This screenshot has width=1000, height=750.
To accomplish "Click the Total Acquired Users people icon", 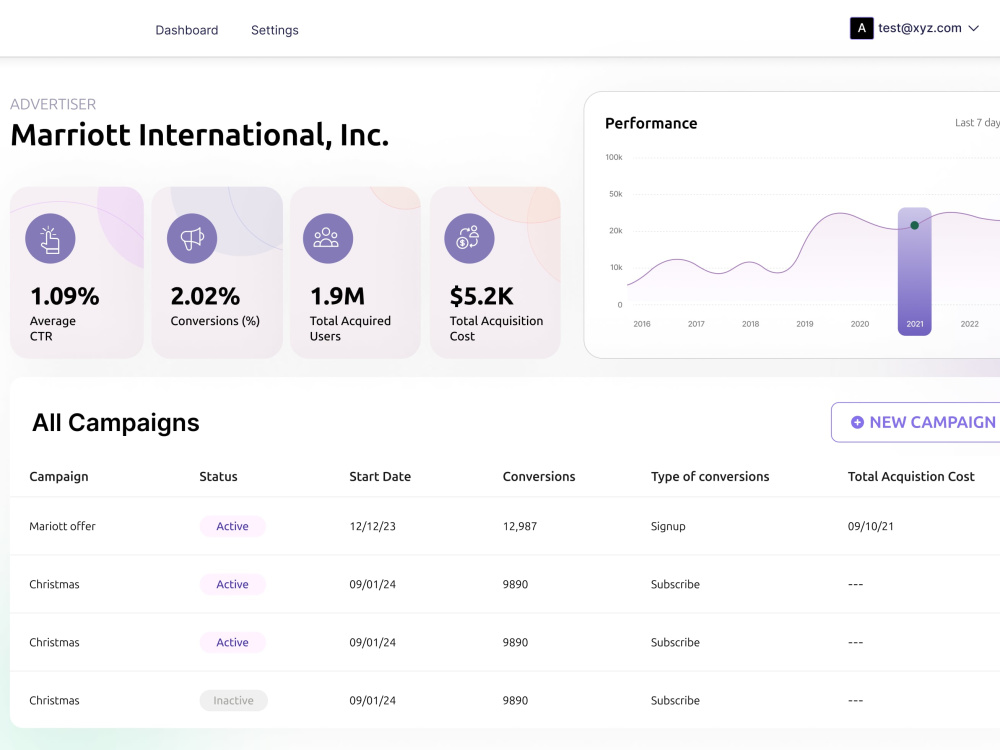I will pyautogui.click(x=328, y=239).
